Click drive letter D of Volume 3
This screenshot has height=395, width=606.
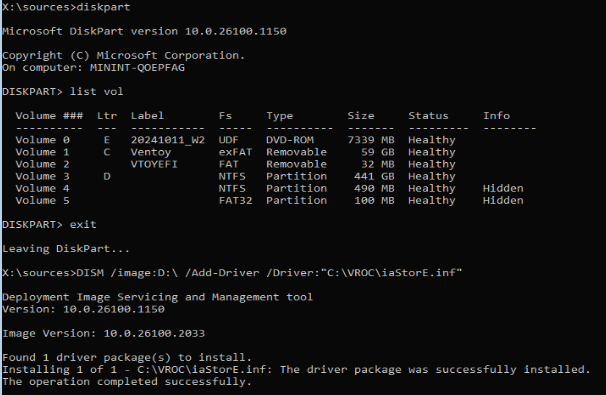coord(107,176)
